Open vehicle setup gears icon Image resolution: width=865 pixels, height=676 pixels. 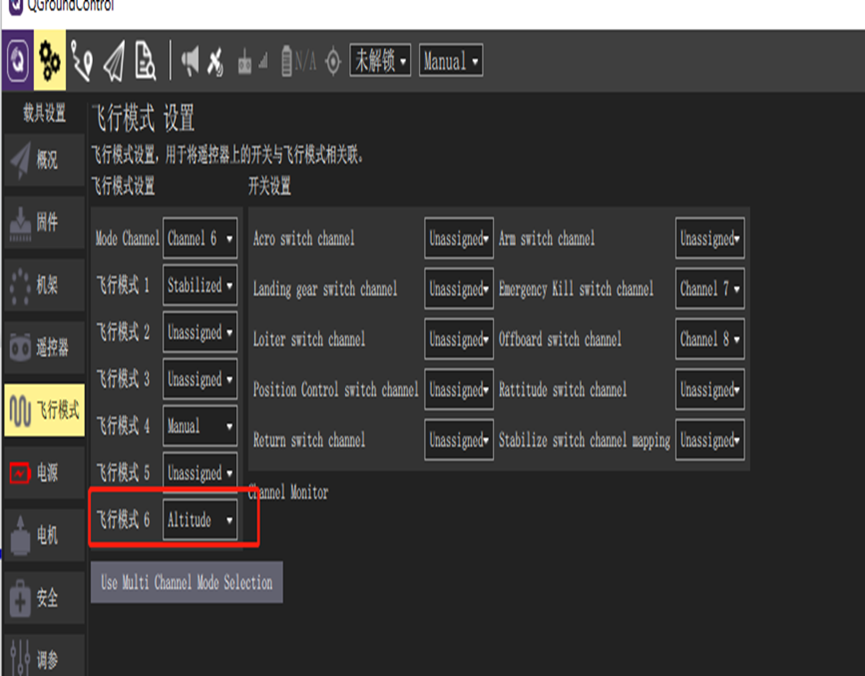tap(50, 61)
